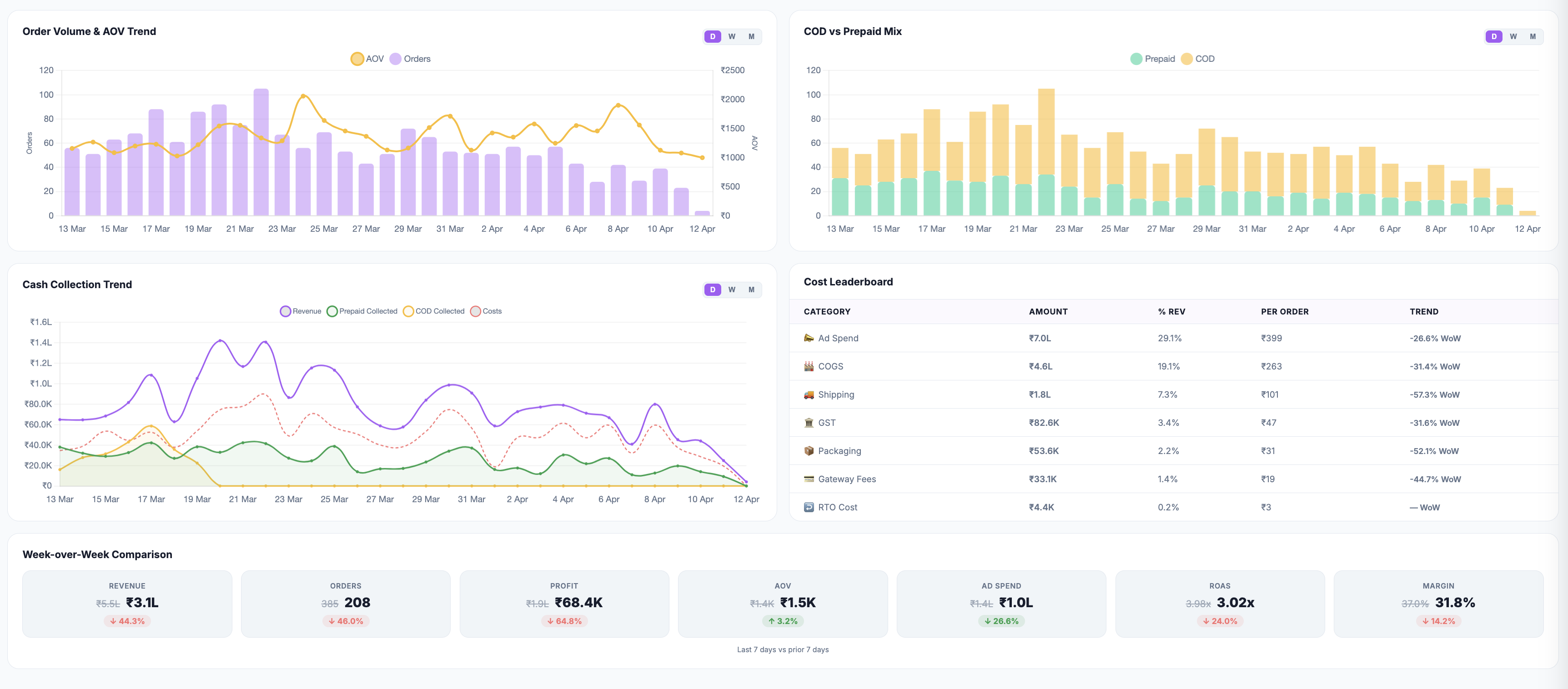Click the box icon beside Packaging

[809, 450]
